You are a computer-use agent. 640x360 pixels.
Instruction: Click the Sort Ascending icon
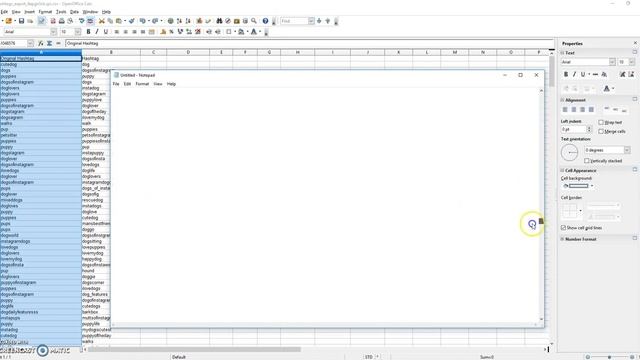point(179,21)
